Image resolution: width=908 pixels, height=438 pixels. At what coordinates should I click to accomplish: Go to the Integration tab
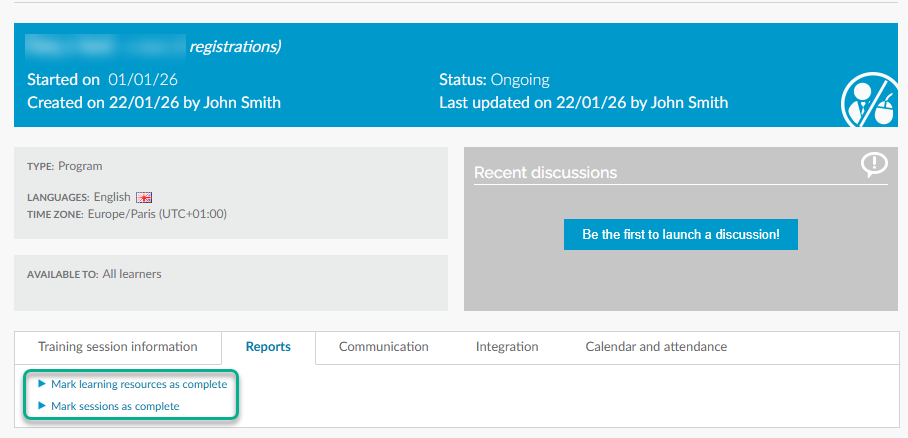coord(506,347)
